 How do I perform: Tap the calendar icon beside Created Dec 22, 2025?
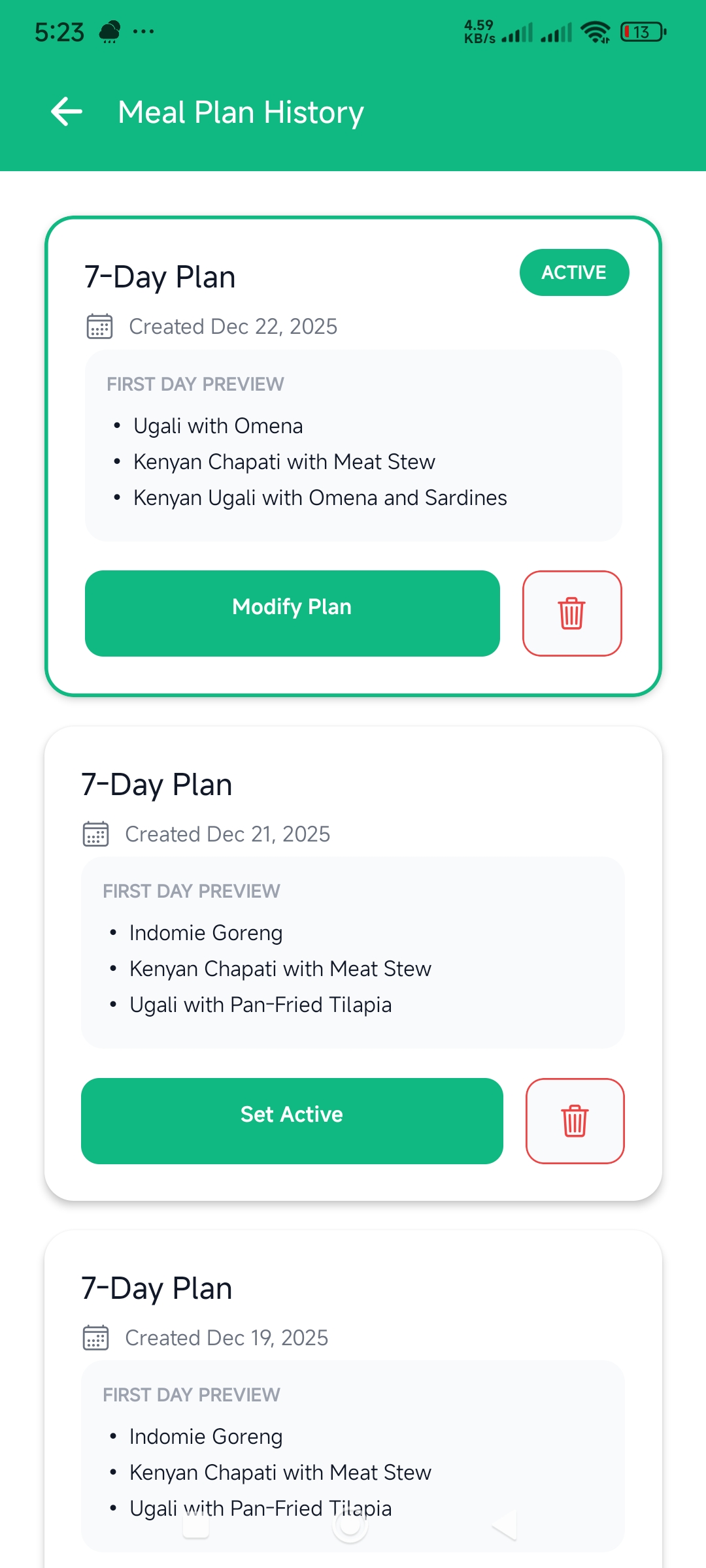(x=99, y=325)
